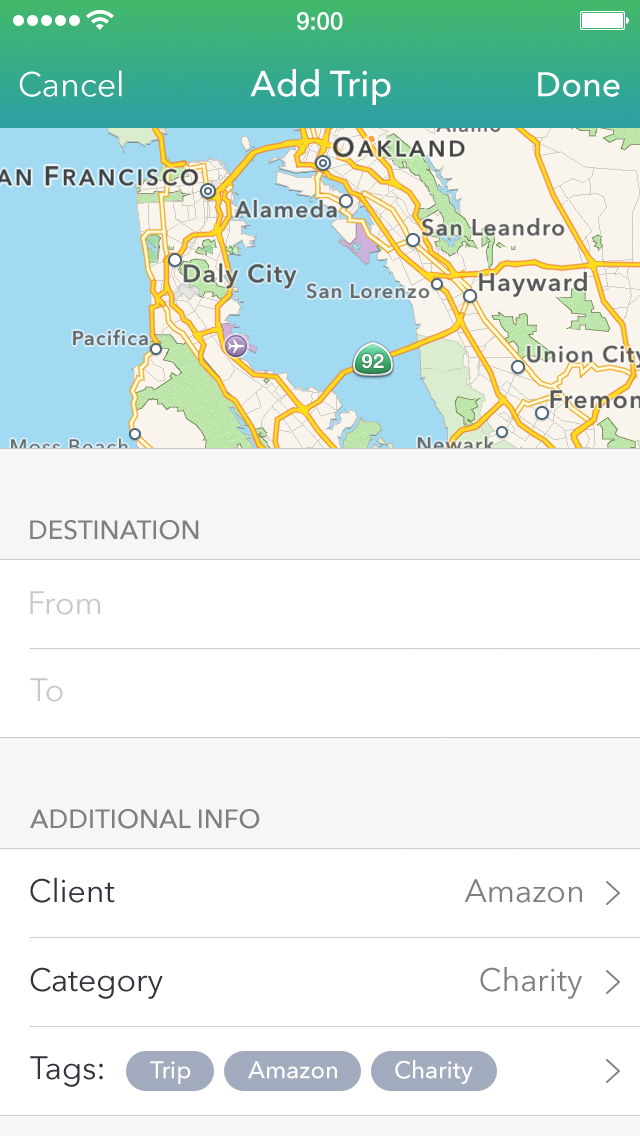Tap the Oakland city marker on the map

323,162
